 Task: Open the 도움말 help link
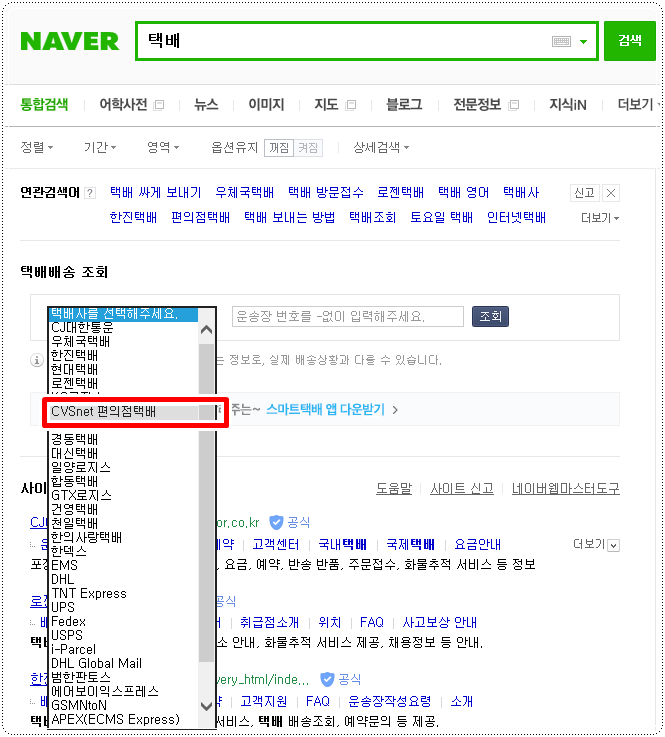point(394,489)
